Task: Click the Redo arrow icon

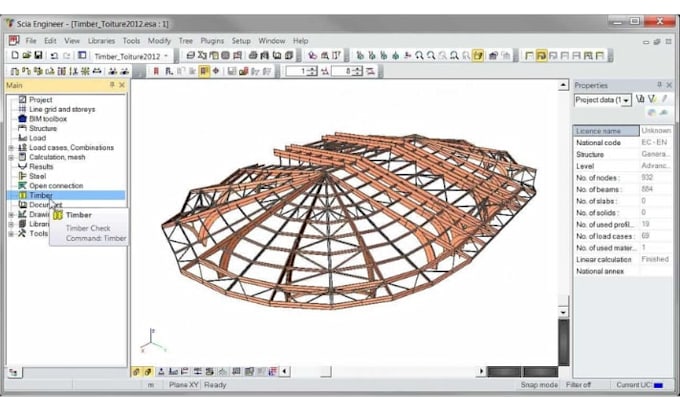Action: [66, 56]
